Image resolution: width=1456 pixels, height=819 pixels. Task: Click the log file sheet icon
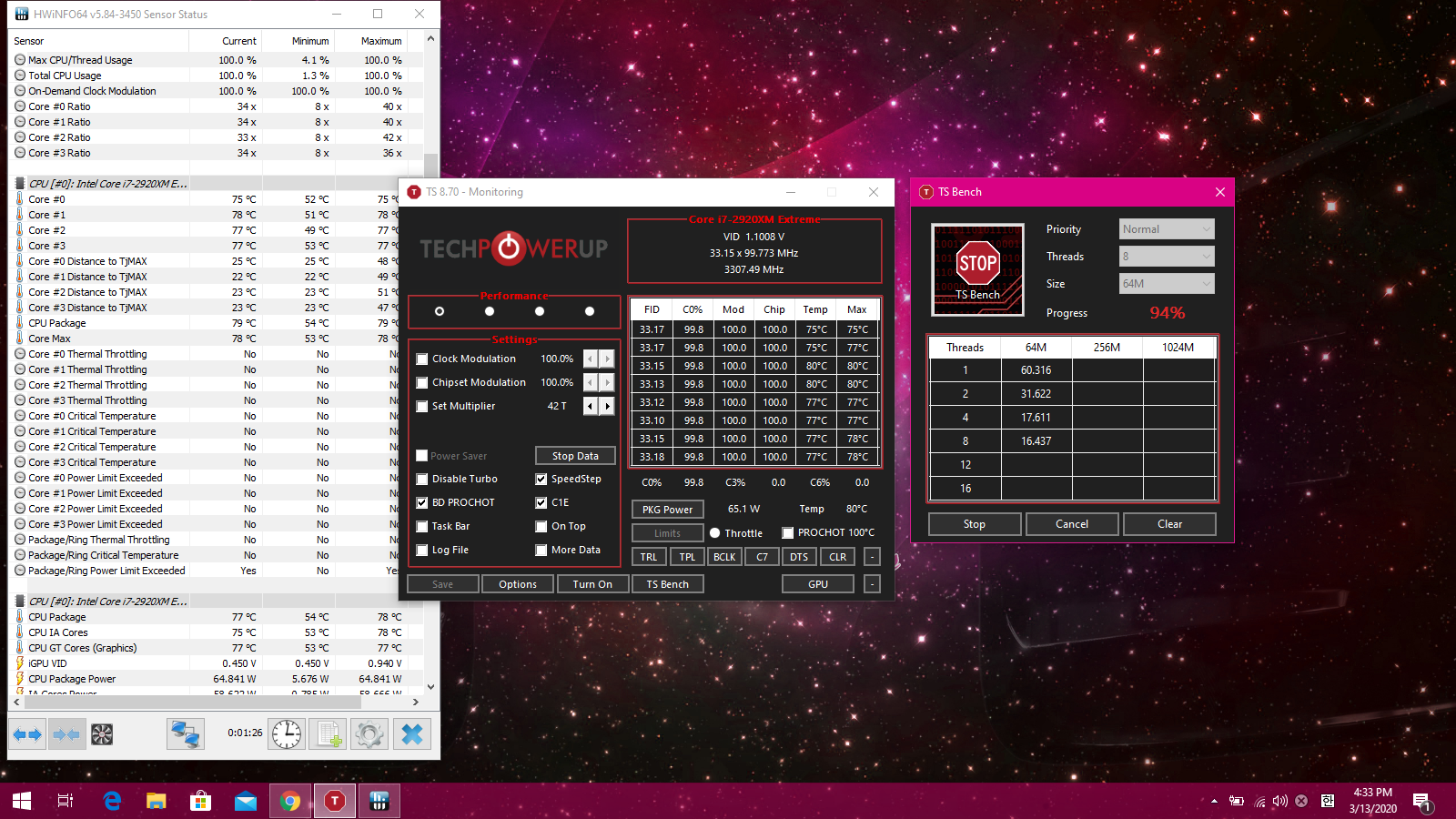click(x=329, y=734)
